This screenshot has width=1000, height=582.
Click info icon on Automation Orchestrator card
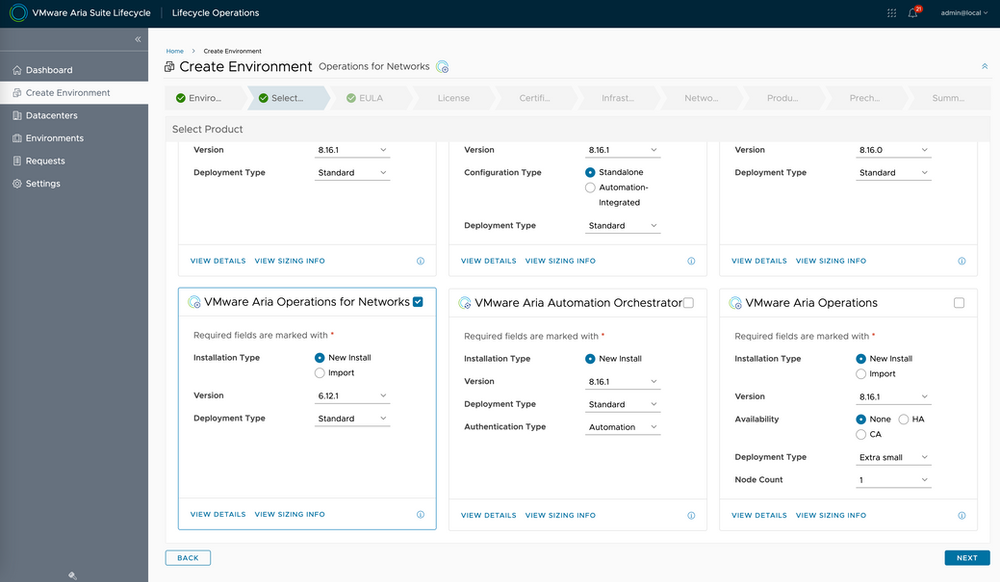pyautogui.click(x=691, y=516)
